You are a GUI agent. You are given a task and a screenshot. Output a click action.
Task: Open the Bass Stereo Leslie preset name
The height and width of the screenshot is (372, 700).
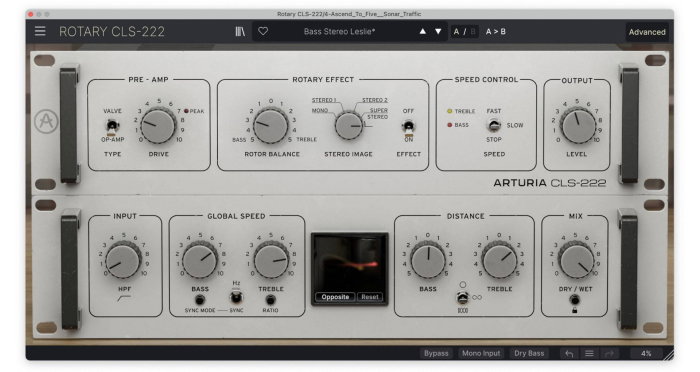point(340,31)
